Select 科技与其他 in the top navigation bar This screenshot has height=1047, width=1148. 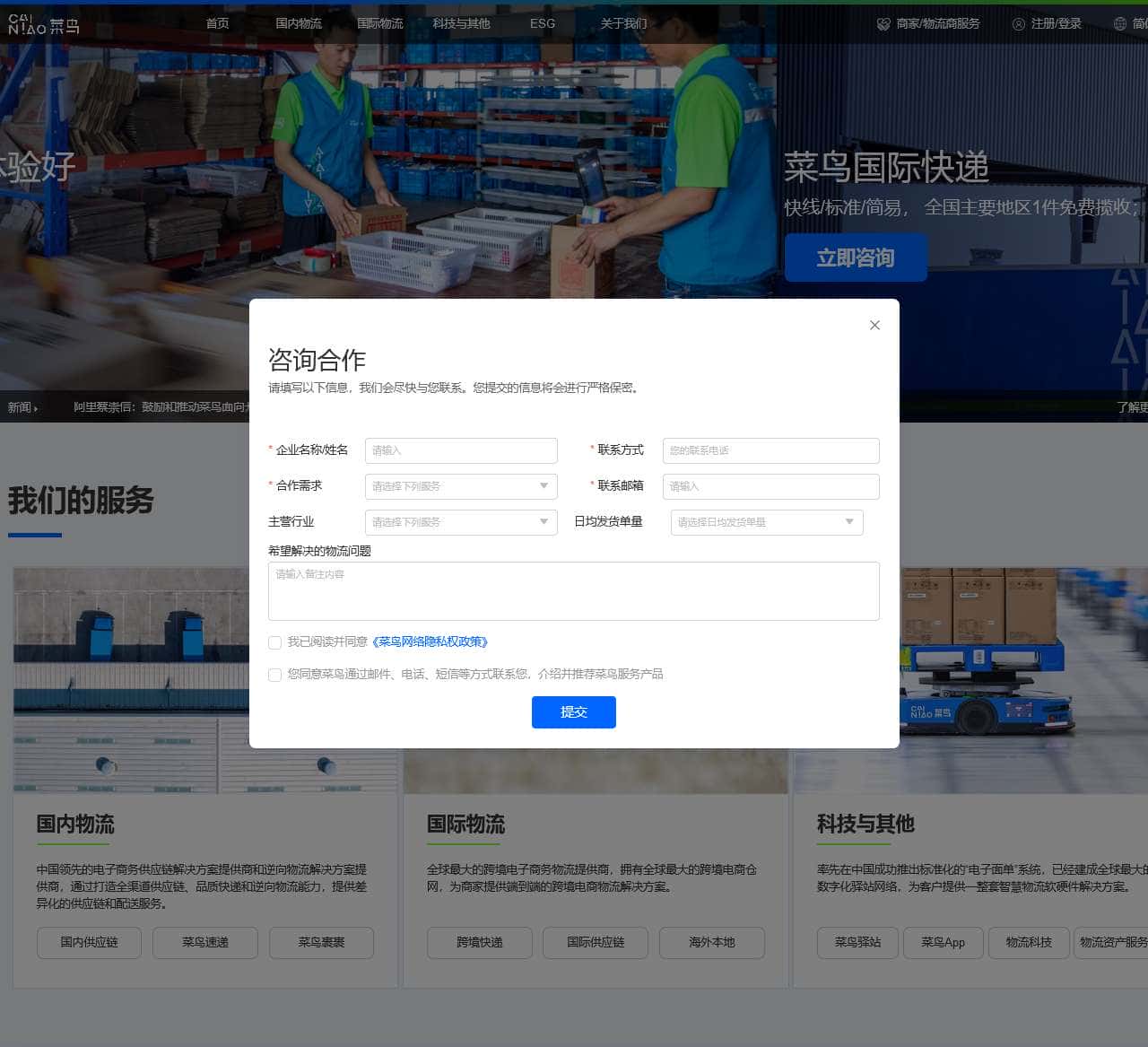[461, 23]
